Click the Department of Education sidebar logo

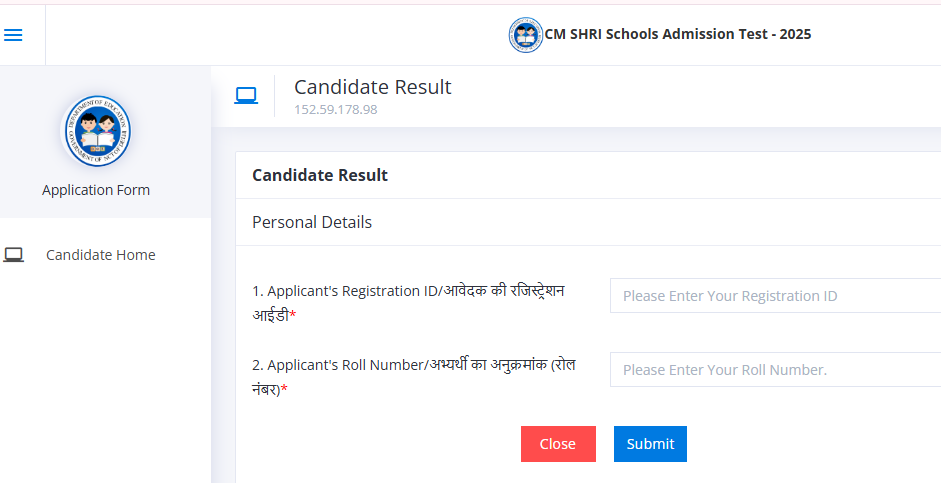click(x=96, y=131)
